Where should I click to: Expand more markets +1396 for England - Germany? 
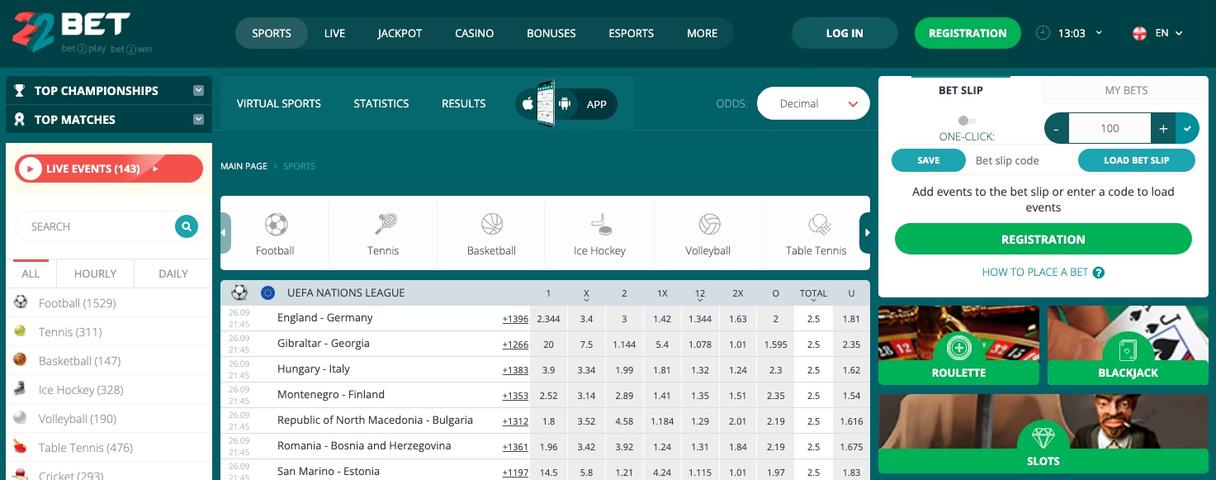point(515,319)
